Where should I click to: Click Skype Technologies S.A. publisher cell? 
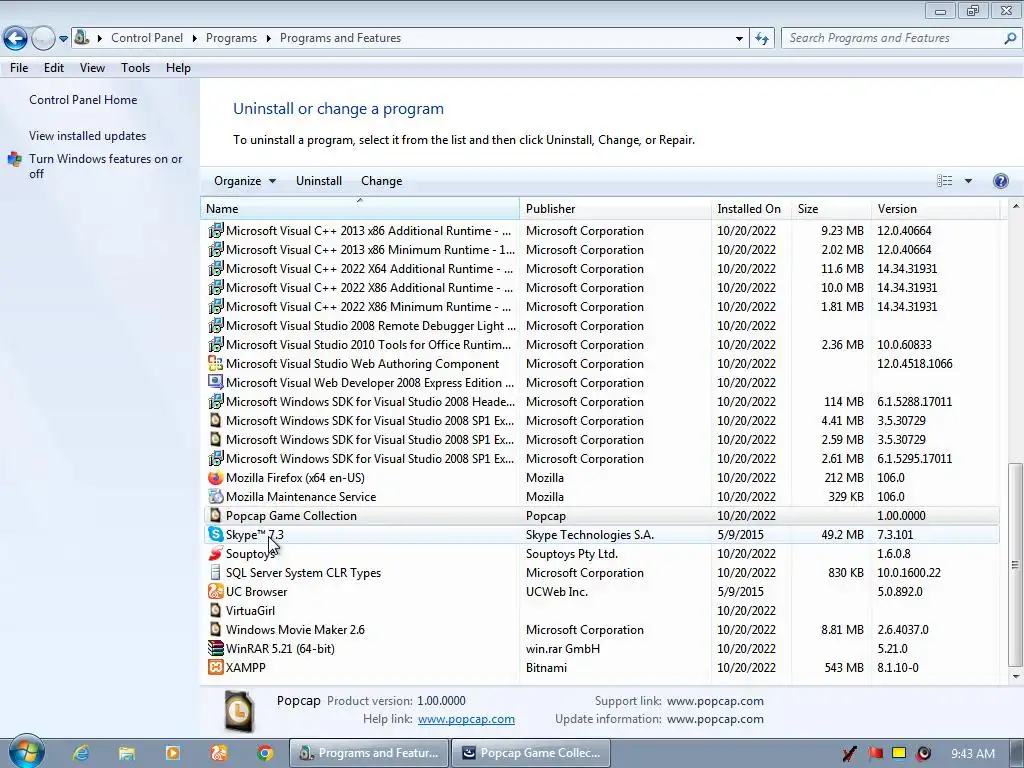590,535
